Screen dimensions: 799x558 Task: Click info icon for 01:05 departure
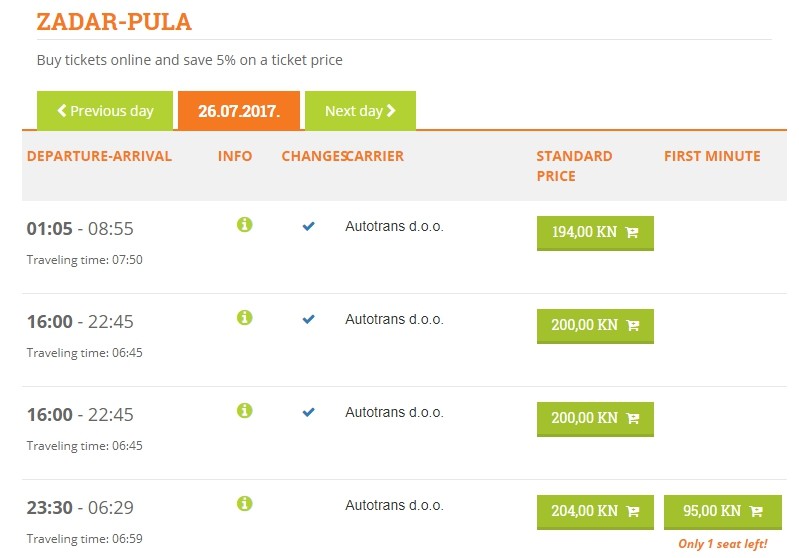tap(245, 225)
